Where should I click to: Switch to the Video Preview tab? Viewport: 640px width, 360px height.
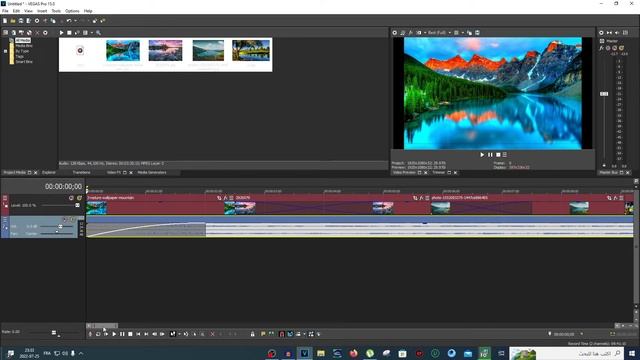coord(404,173)
